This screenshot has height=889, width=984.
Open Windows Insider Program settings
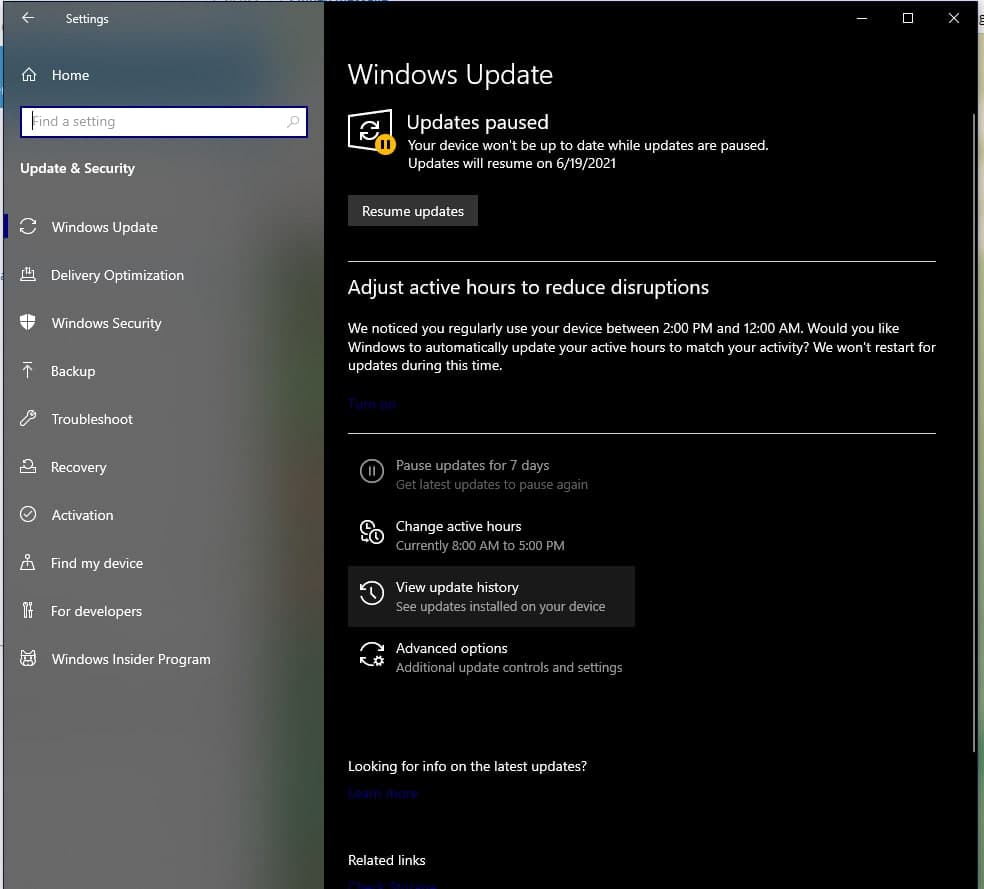[131, 659]
